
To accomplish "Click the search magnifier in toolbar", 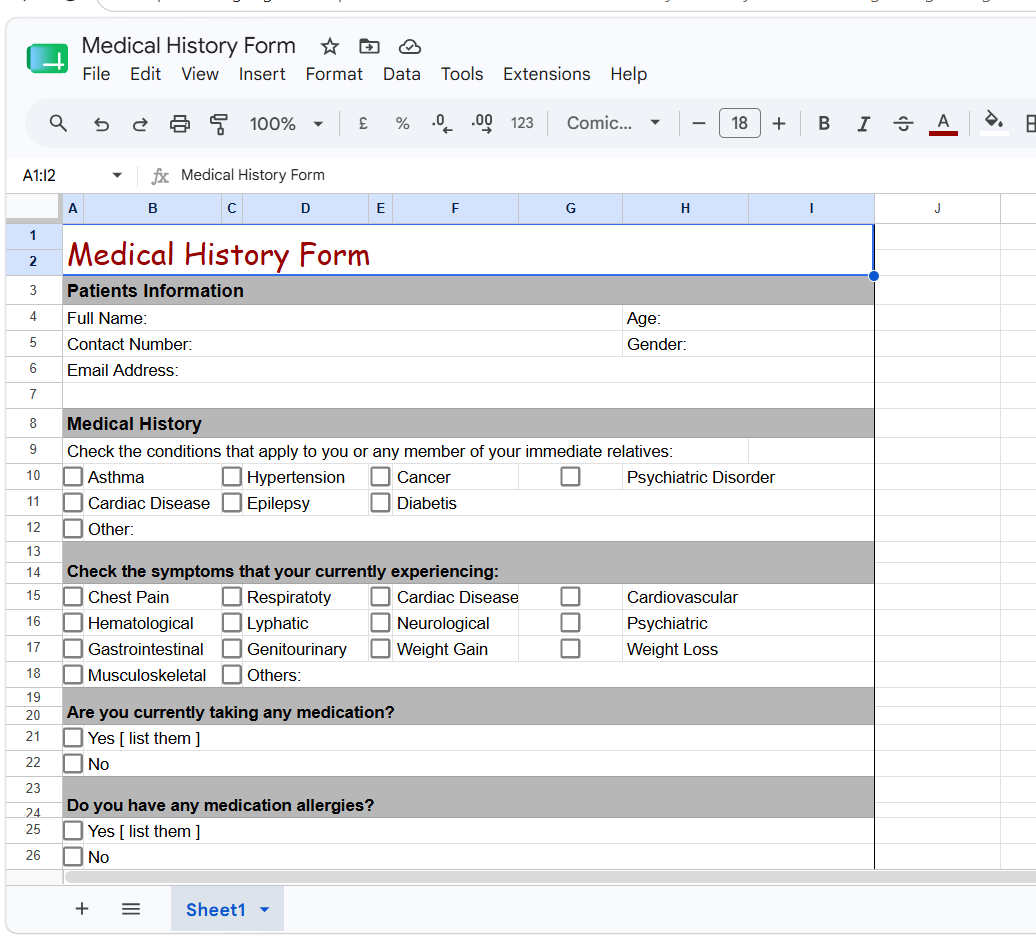I will (58, 123).
